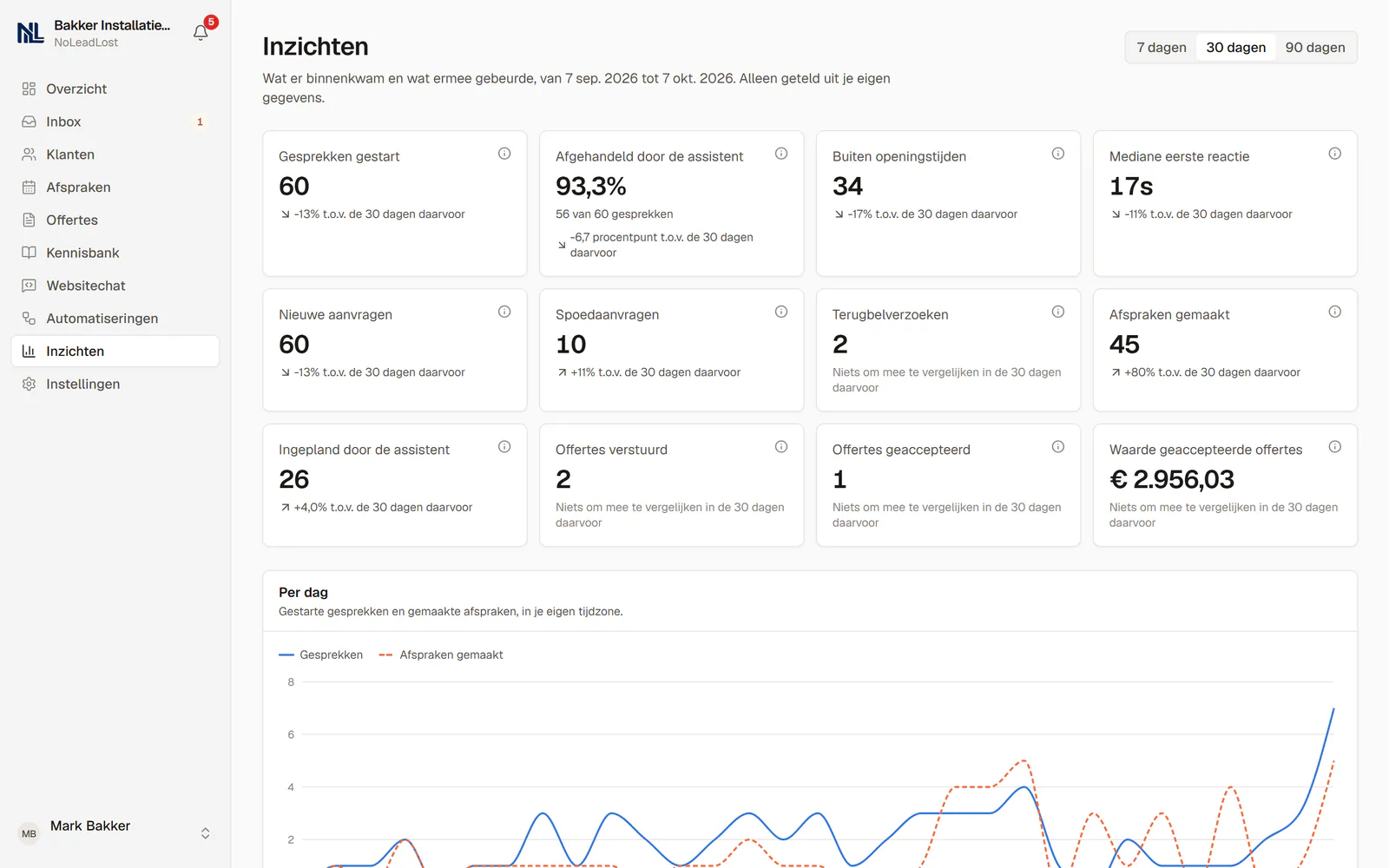Open the Kennisbank

(x=115, y=253)
